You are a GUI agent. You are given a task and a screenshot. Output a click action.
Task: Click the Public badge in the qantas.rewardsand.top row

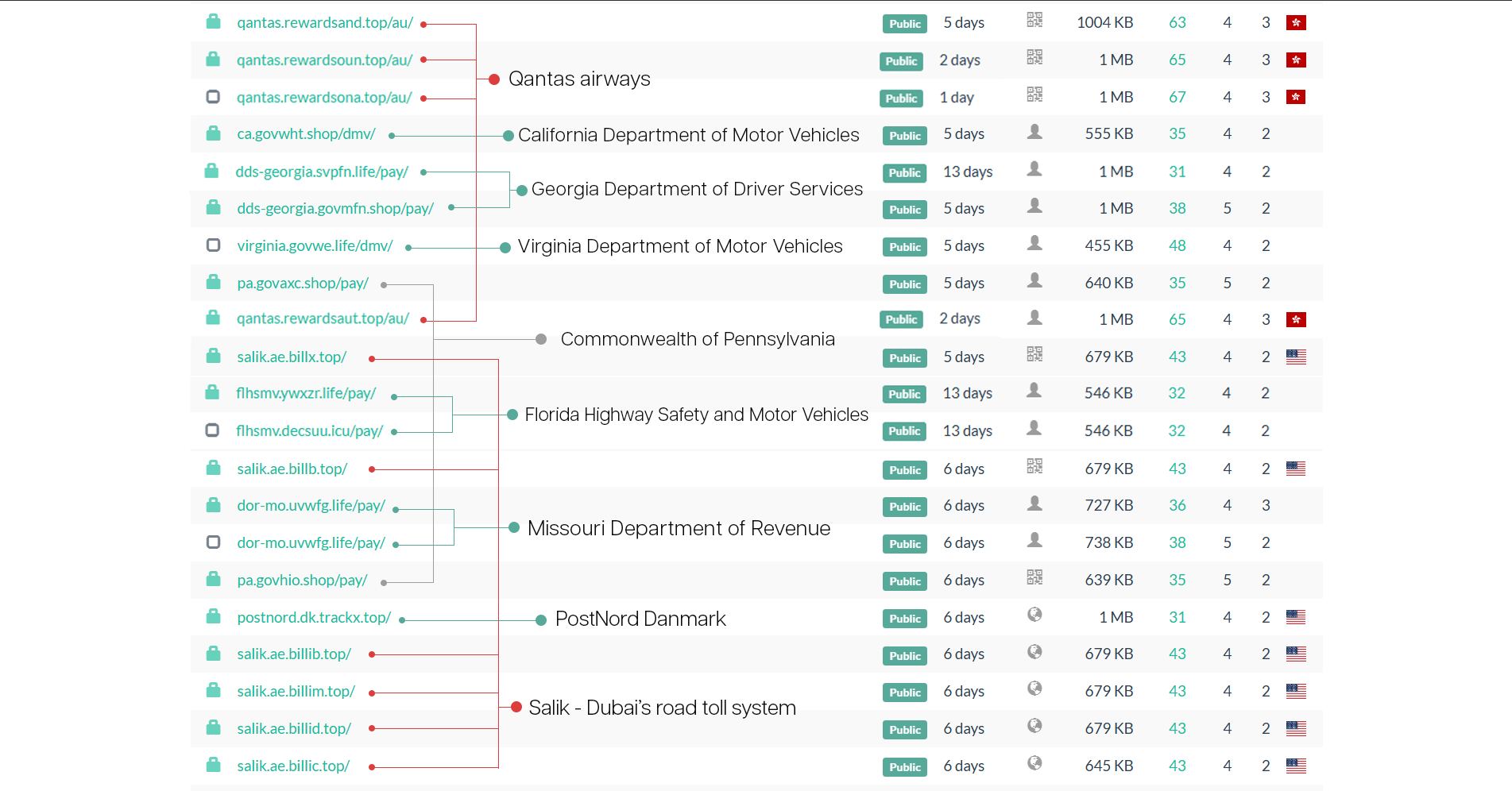point(905,24)
